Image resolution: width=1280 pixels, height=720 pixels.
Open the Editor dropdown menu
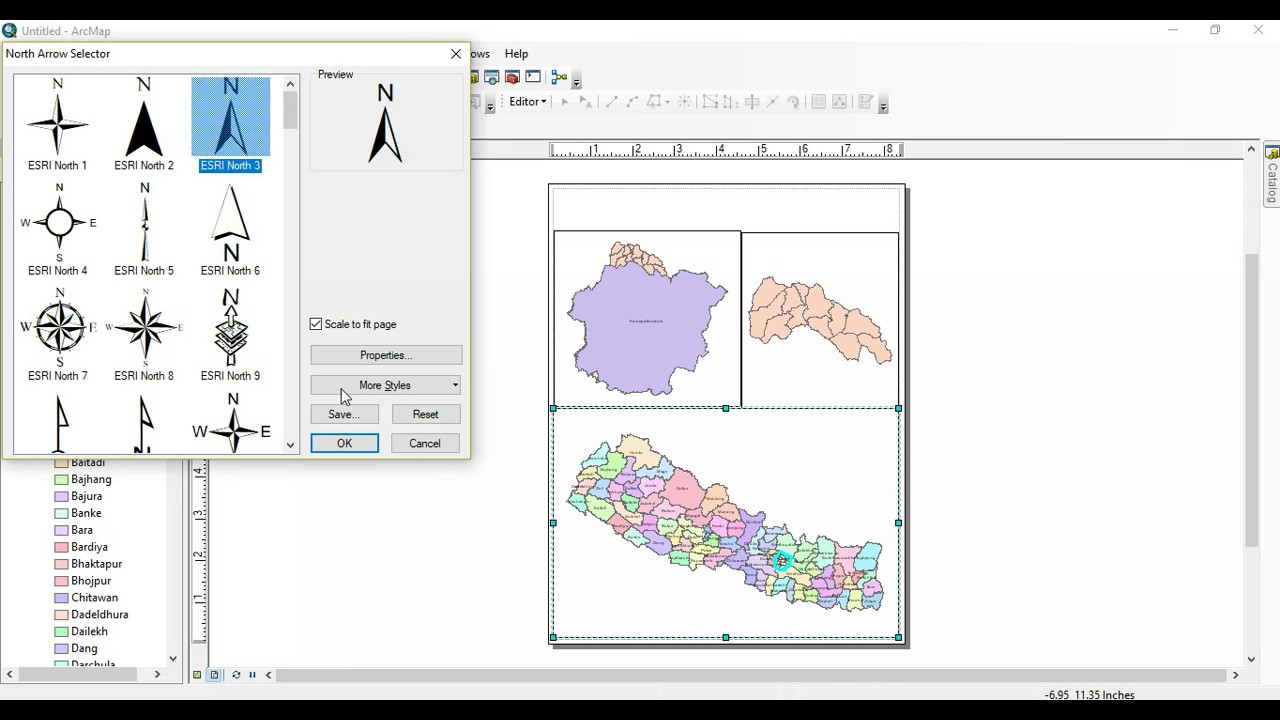click(x=527, y=102)
